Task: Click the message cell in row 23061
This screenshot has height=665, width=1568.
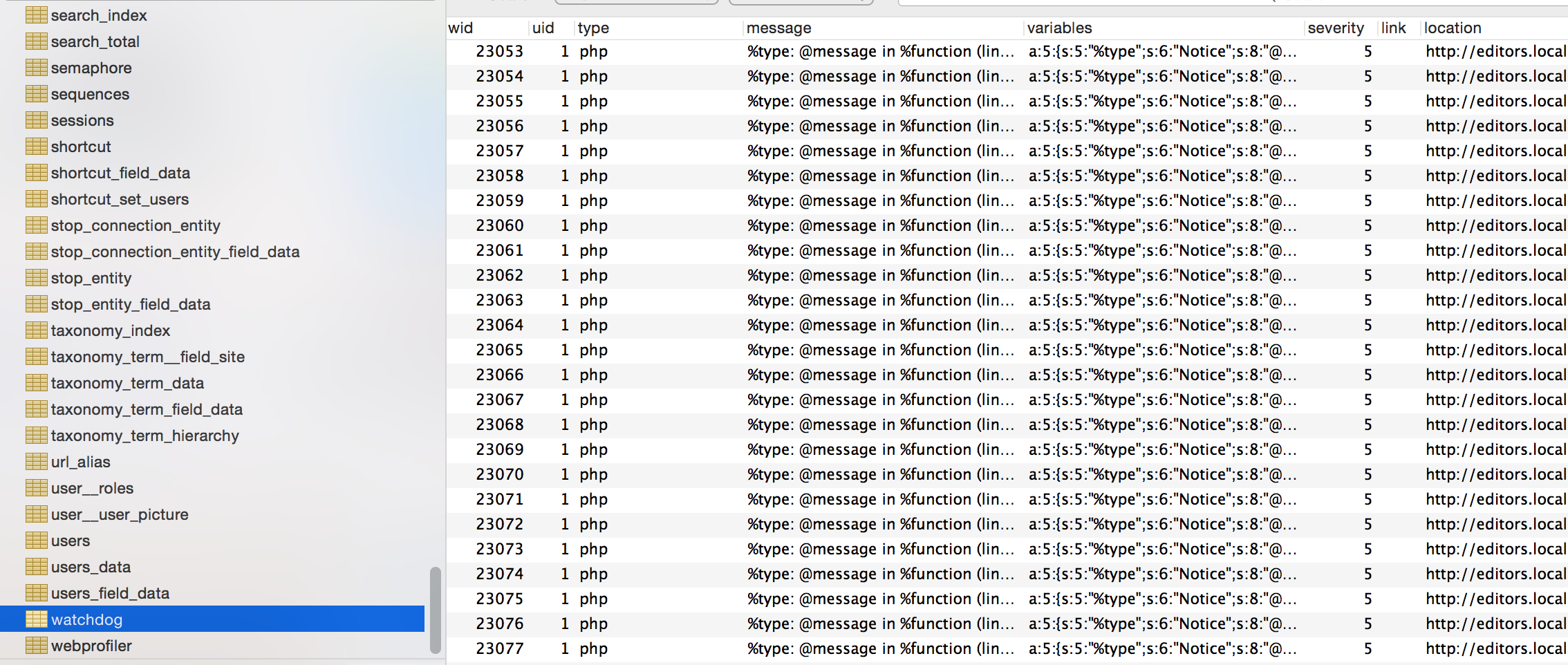Action: [881, 250]
